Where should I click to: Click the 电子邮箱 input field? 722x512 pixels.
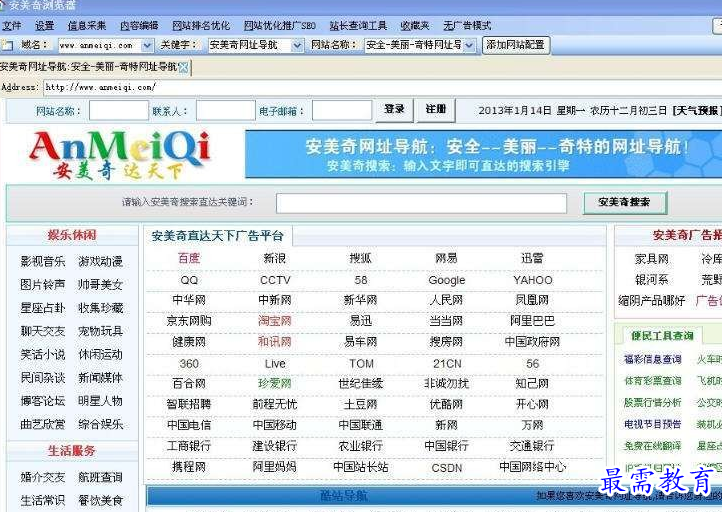pyautogui.click(x=342, y=111)
